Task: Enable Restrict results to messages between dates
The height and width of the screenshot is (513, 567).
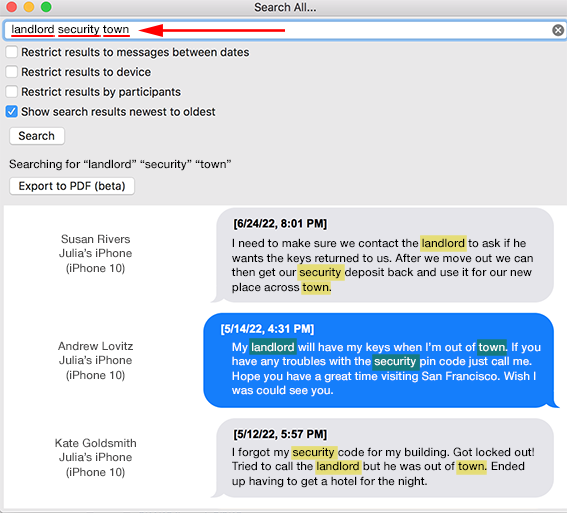Action: [12, 52]
